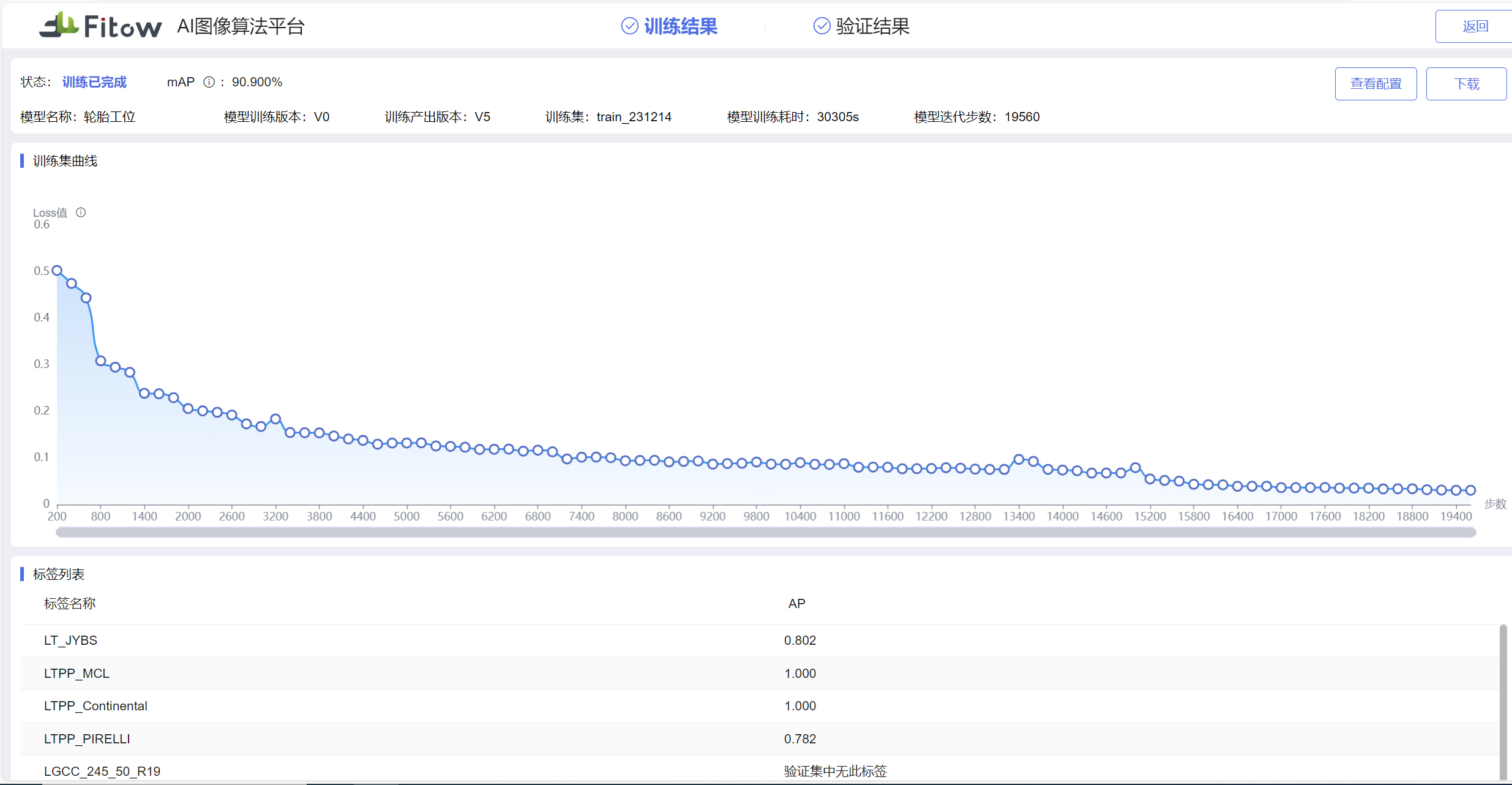Click the label table vertical scrollbar

point(1503,702)
